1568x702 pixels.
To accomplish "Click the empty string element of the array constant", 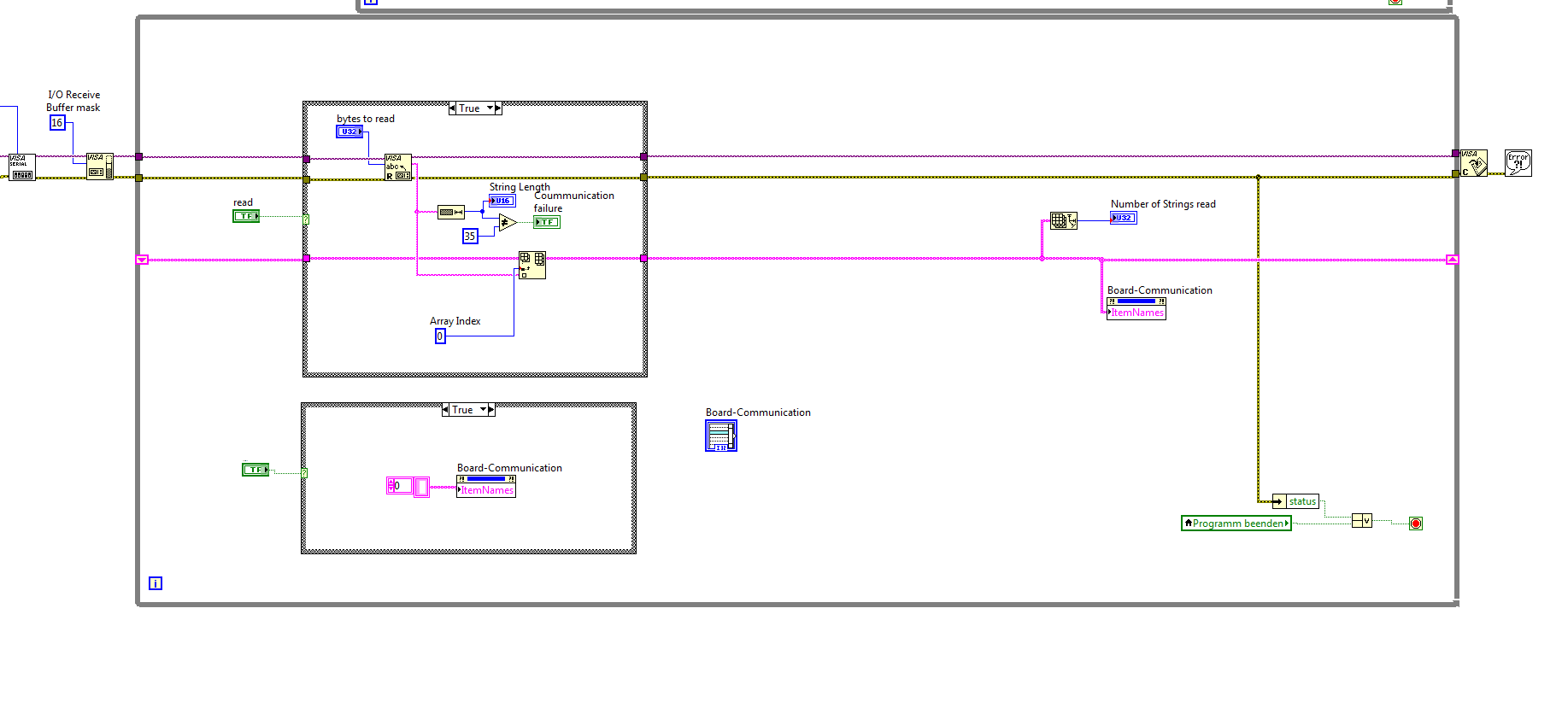I will [421, 487].
